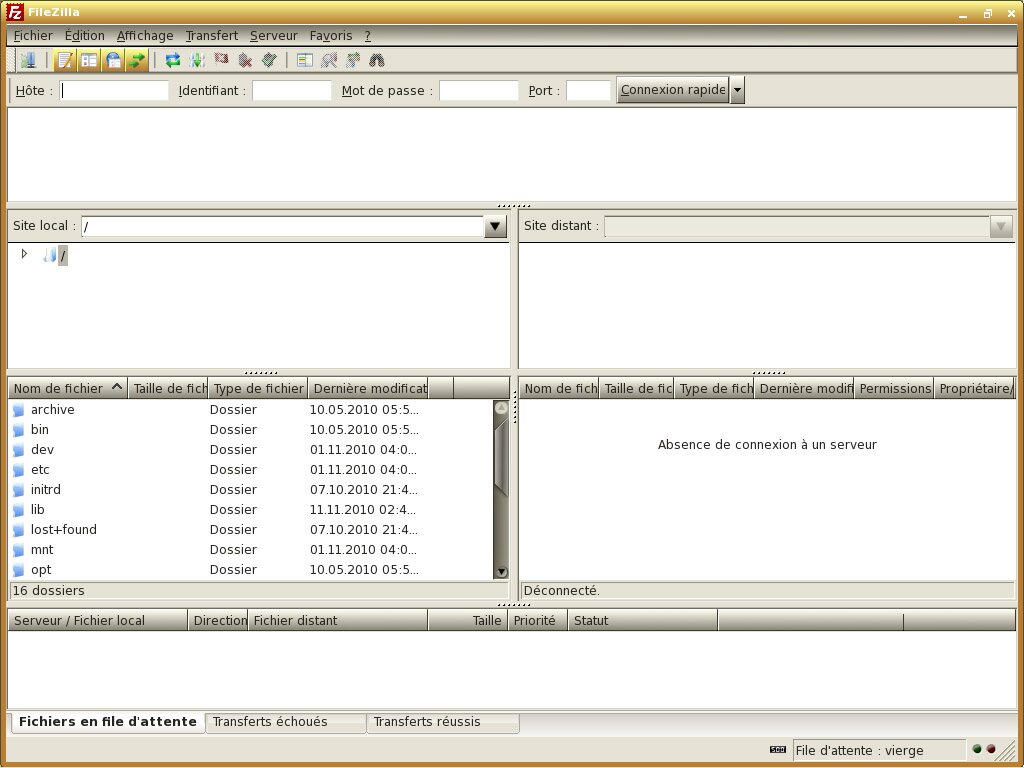Open the Site distant path dropdown

(1001, 227)
